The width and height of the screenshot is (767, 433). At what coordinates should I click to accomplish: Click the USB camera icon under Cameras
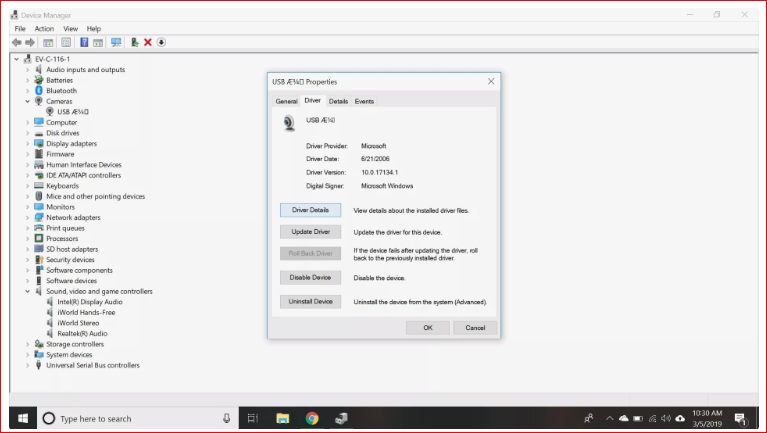pyautogui.click(x=50, y=112)
